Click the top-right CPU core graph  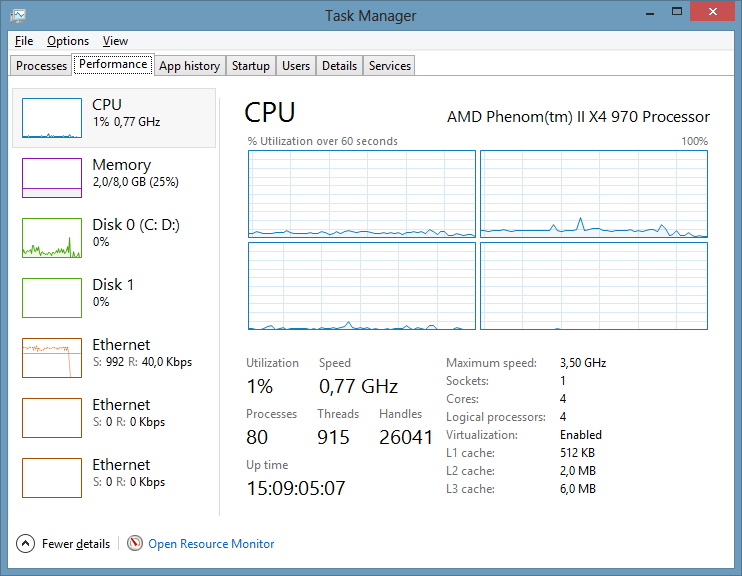coord(594,194)
